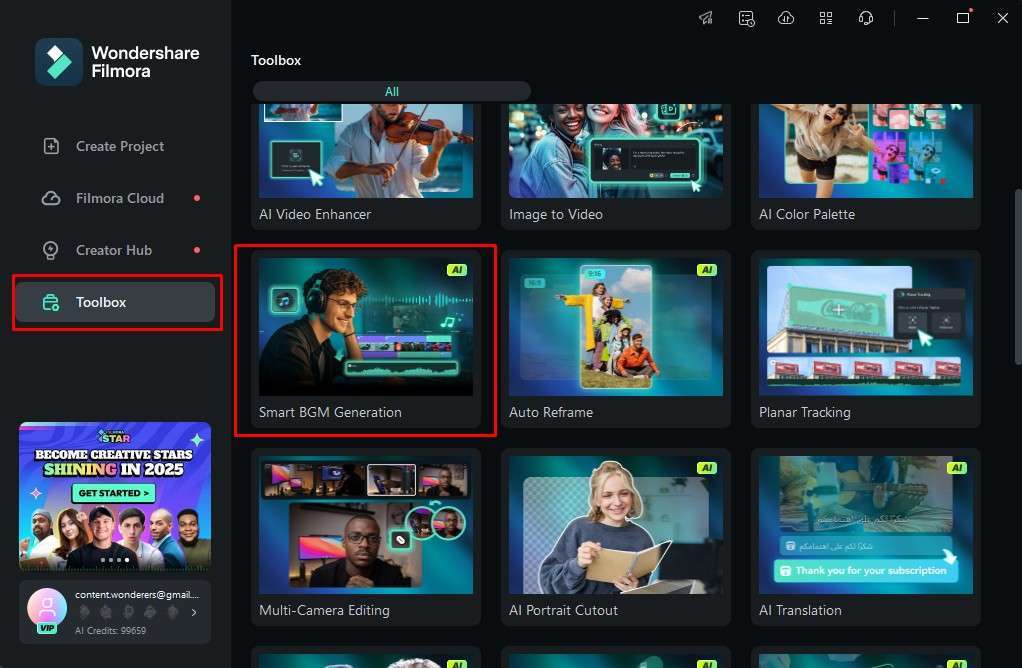This screenshot has height=668, width=1022.
Task: Click the AI badge on Auto Reframe
Action: [707, 270]
